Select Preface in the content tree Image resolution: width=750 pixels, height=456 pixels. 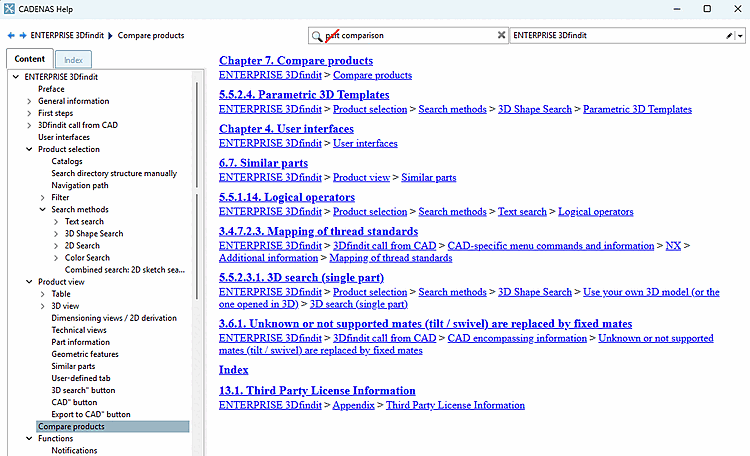point(51,89)
